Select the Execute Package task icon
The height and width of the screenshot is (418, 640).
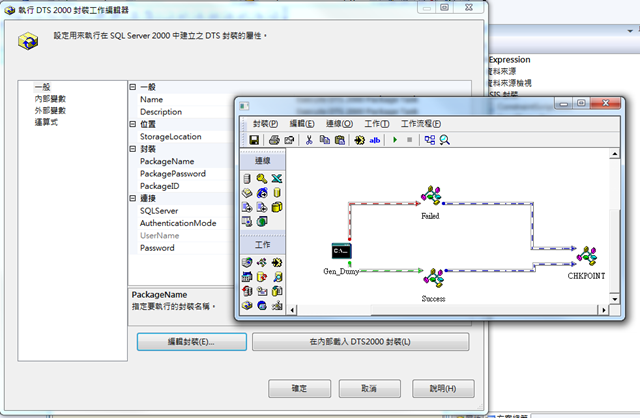(x=247, y=305)
